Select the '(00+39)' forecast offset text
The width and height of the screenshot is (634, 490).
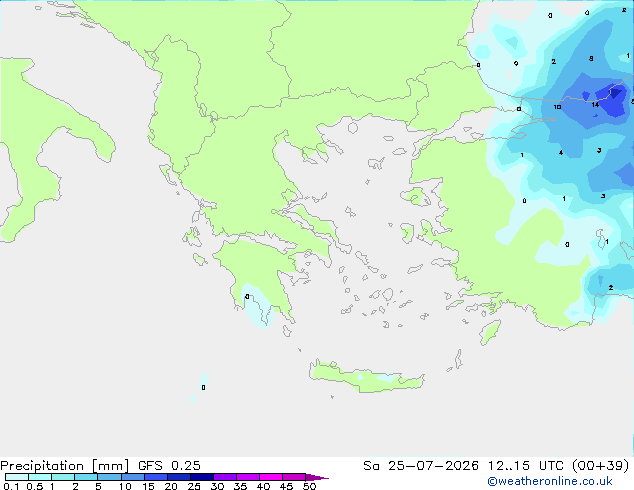coord(600,466)
